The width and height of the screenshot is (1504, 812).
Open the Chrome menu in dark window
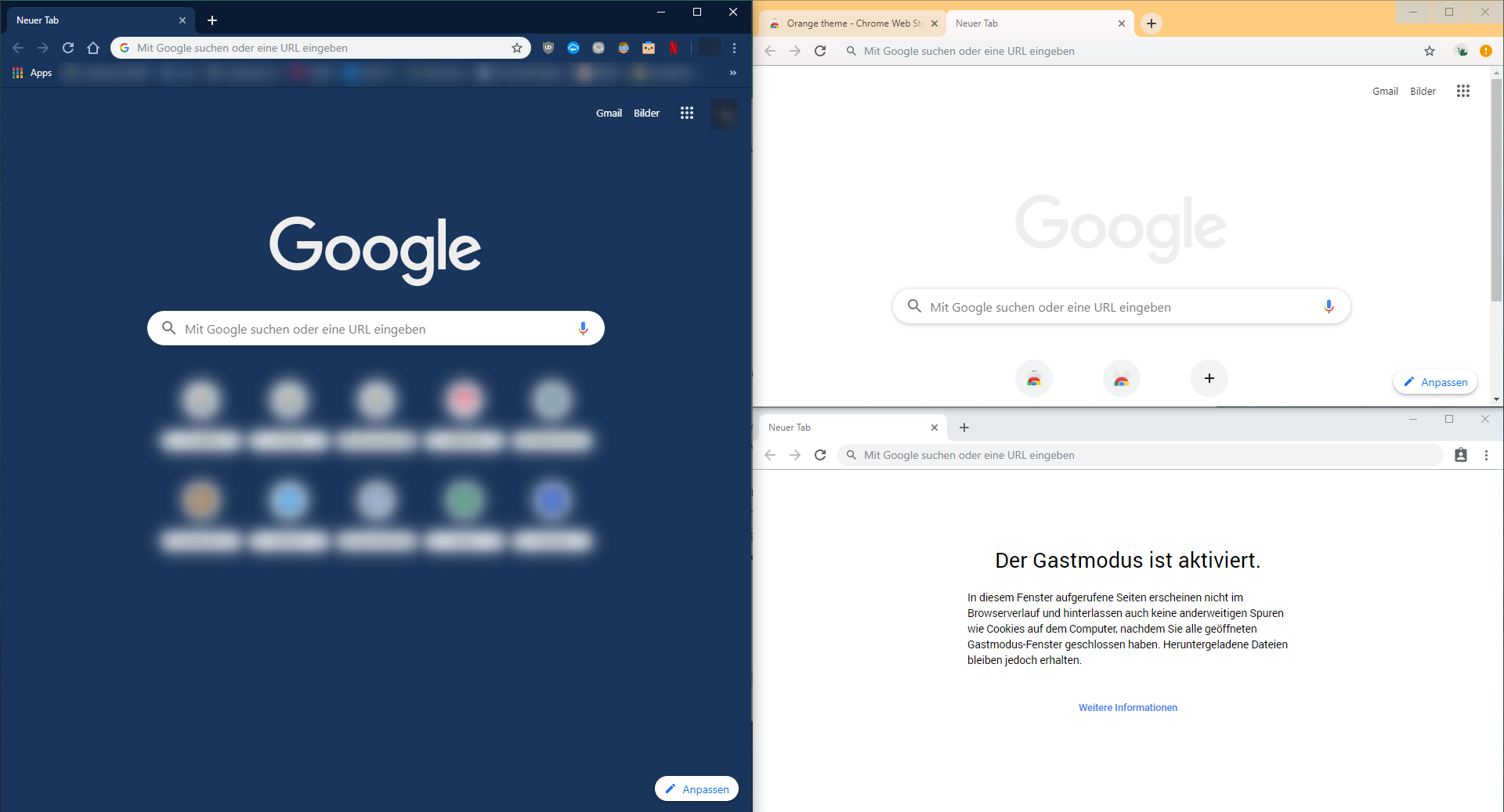click(734, 48)
